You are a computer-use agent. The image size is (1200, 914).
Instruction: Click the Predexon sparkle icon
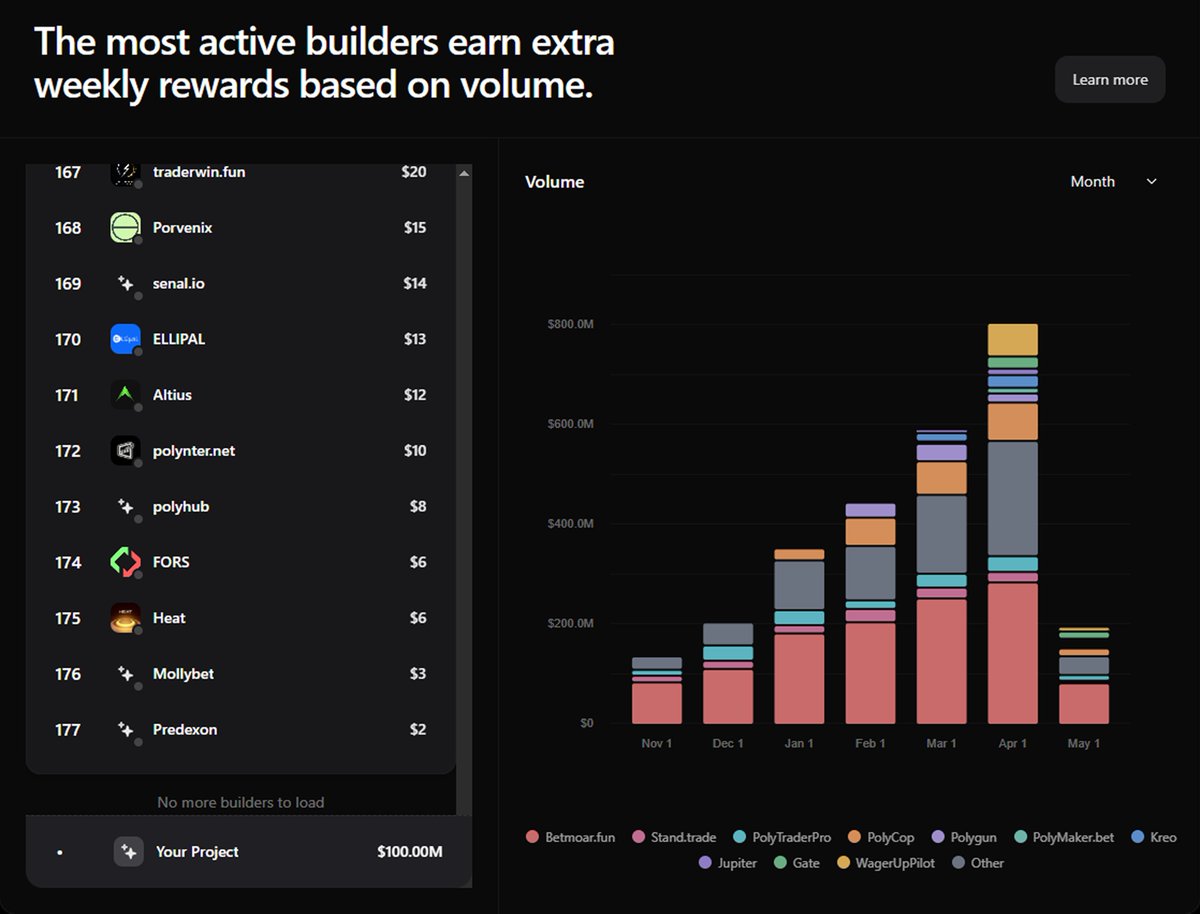(x=125, y=730)
